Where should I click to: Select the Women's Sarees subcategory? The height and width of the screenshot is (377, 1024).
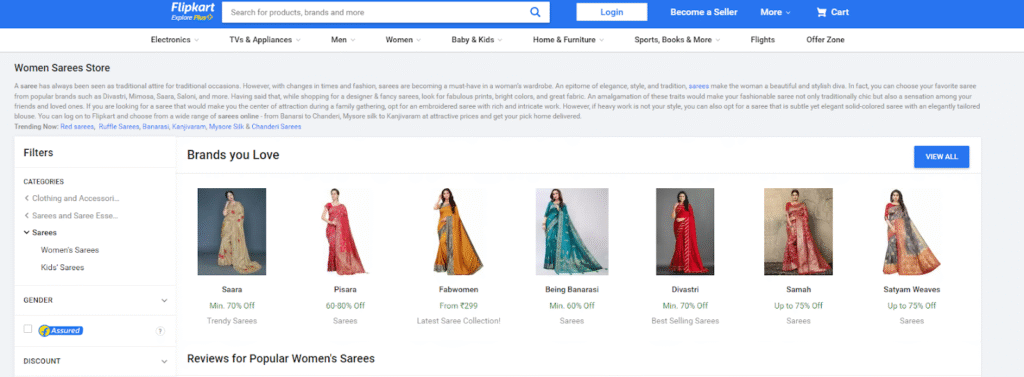70,250
